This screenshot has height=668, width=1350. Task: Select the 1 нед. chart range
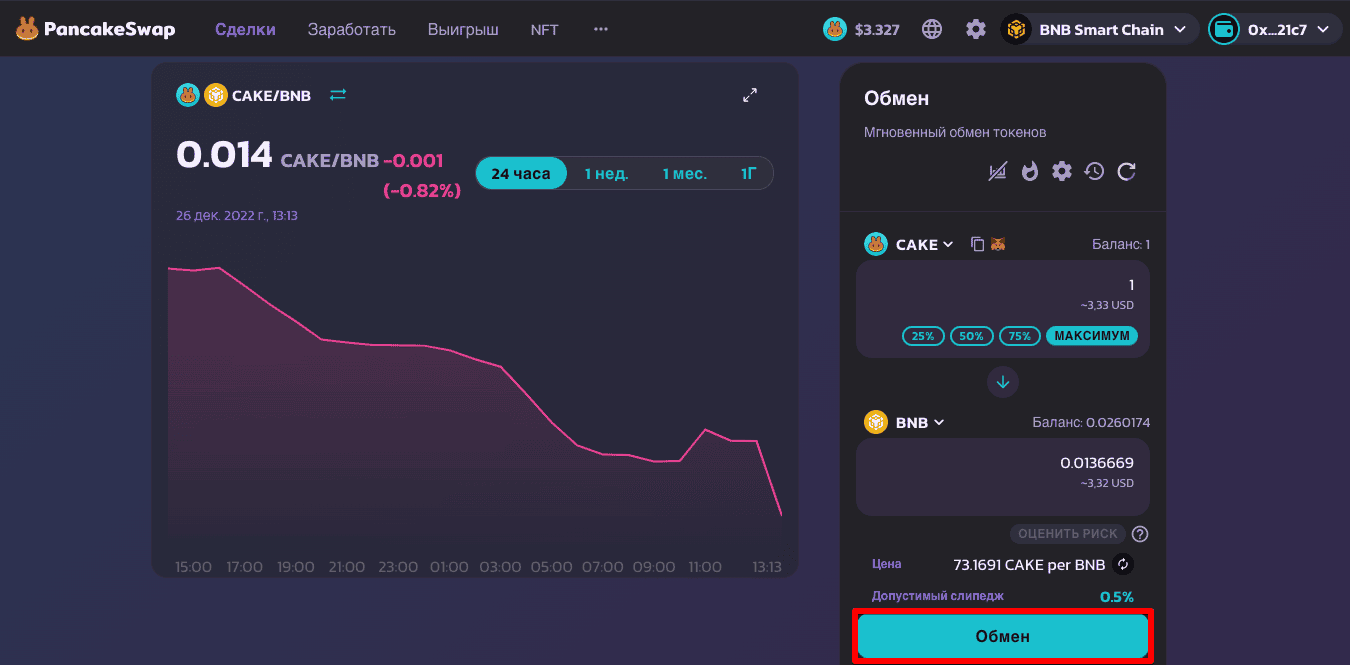(x=606, y=173)
